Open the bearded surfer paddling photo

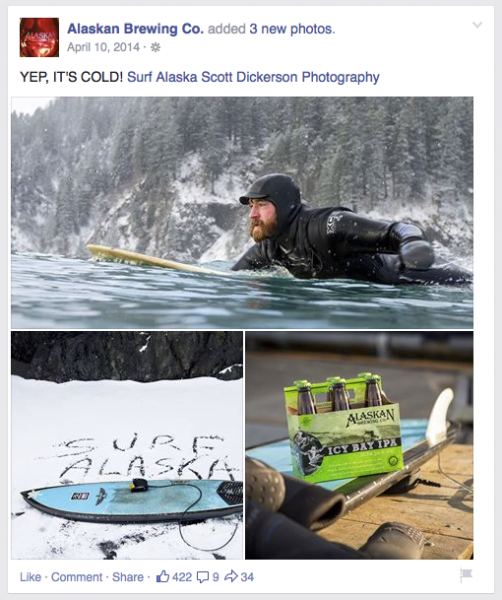[x=242, y=213]
